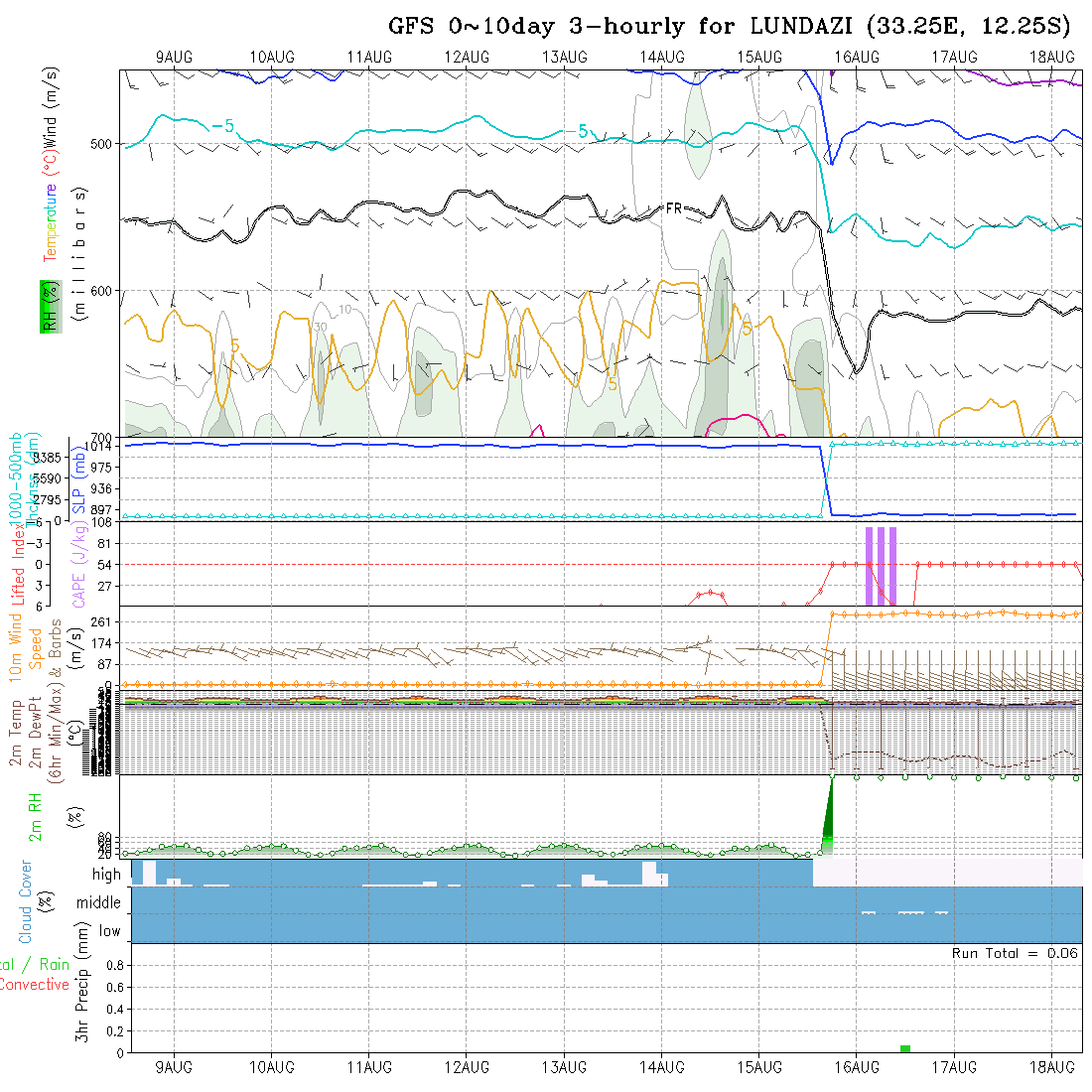The width and height of the screenshot is (1092, 1092).
Task: Click the 18AUG label on the top axis
Action: click(1051, 58)
